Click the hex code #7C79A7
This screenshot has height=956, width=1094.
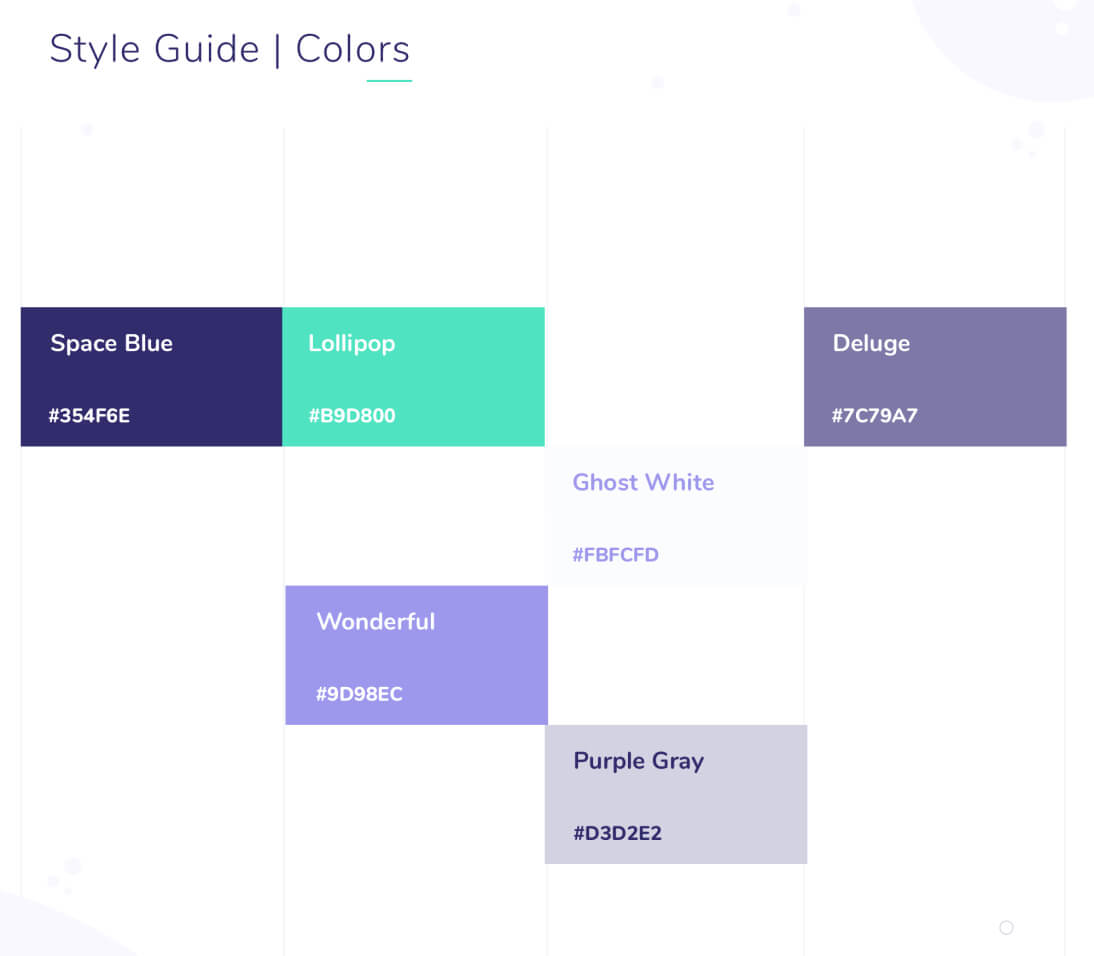click(874, 415)
